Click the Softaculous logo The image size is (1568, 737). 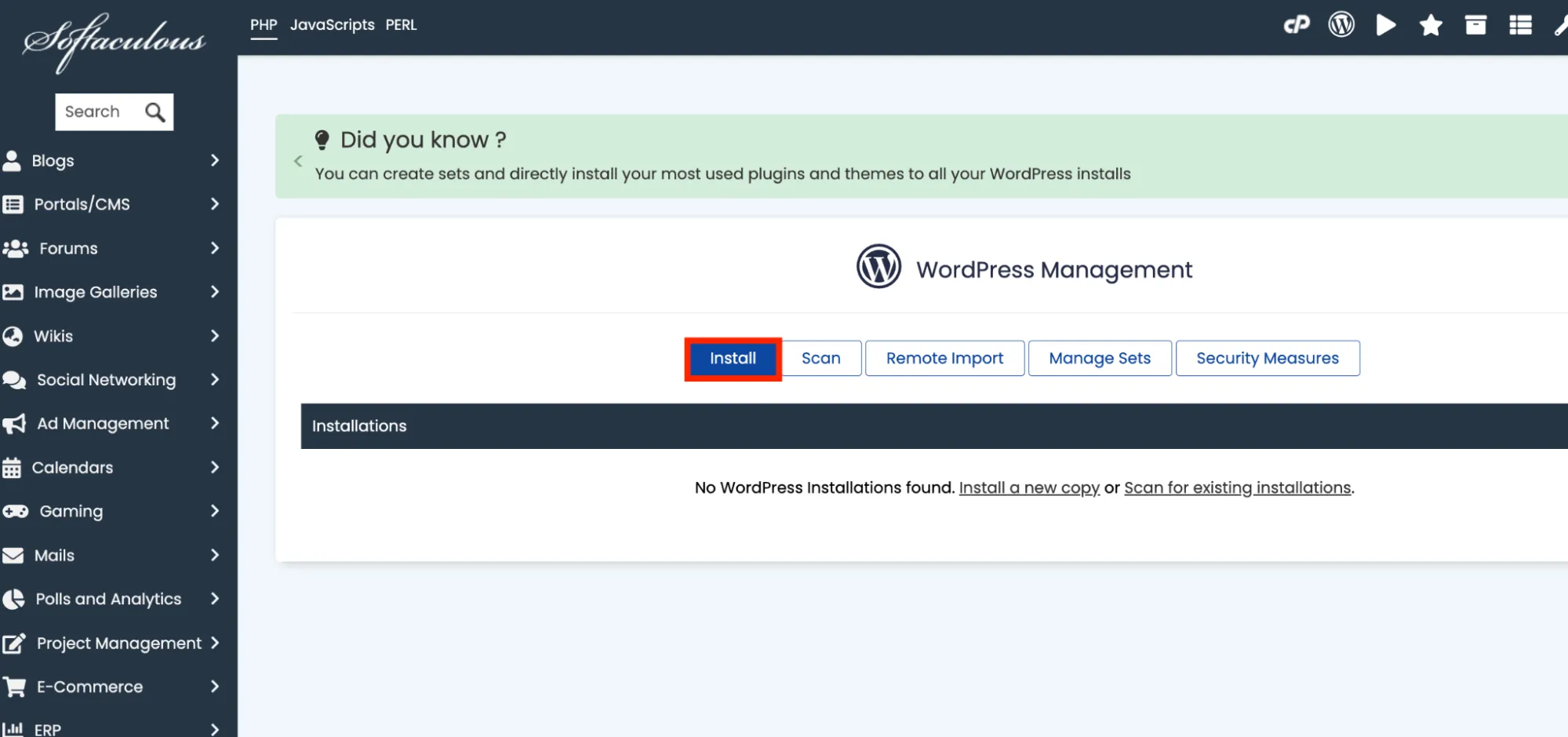coord(115,42)
